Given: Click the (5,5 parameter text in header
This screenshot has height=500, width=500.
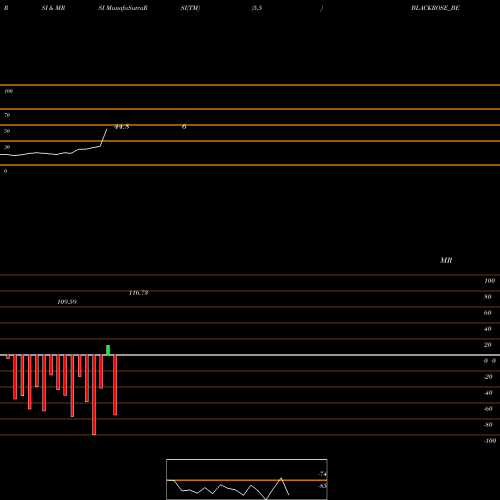Looking at the screenshot, I should click(x=257, y=8).
